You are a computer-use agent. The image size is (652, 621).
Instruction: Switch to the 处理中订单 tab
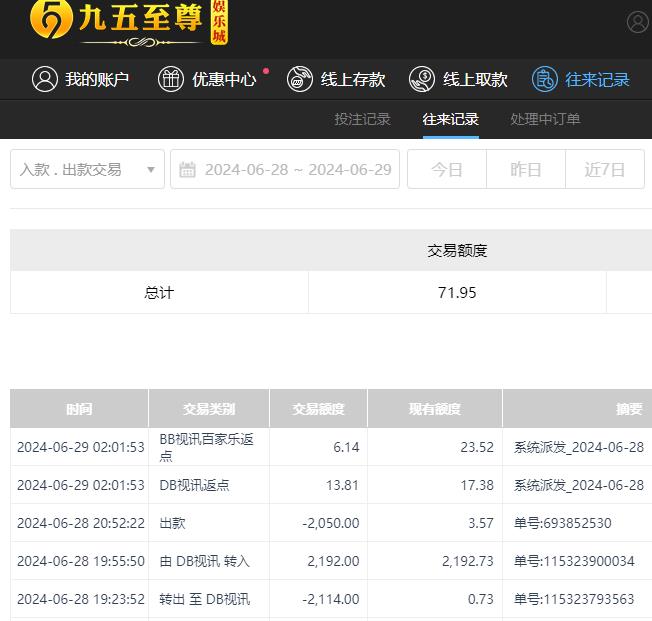pyautogui.click(x=545, y=119)
